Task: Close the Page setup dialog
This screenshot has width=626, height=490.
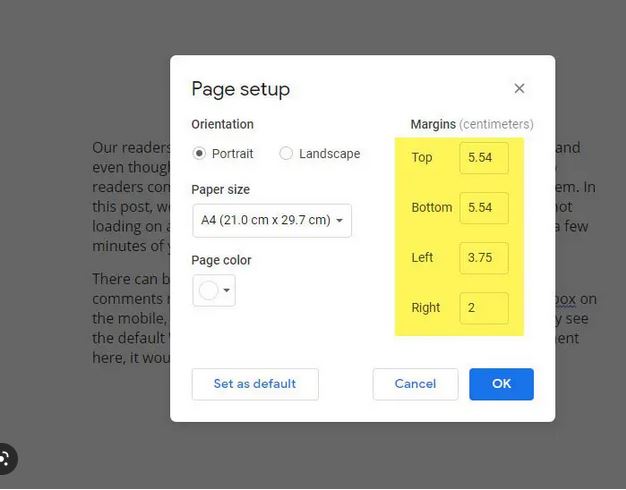Action: coord(519,89)
